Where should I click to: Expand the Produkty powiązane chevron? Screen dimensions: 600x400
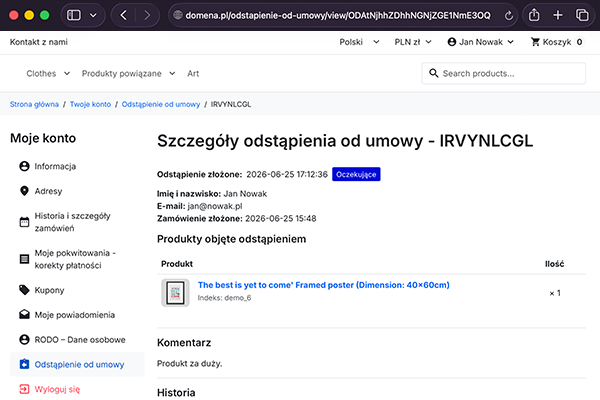click(172, 73)
